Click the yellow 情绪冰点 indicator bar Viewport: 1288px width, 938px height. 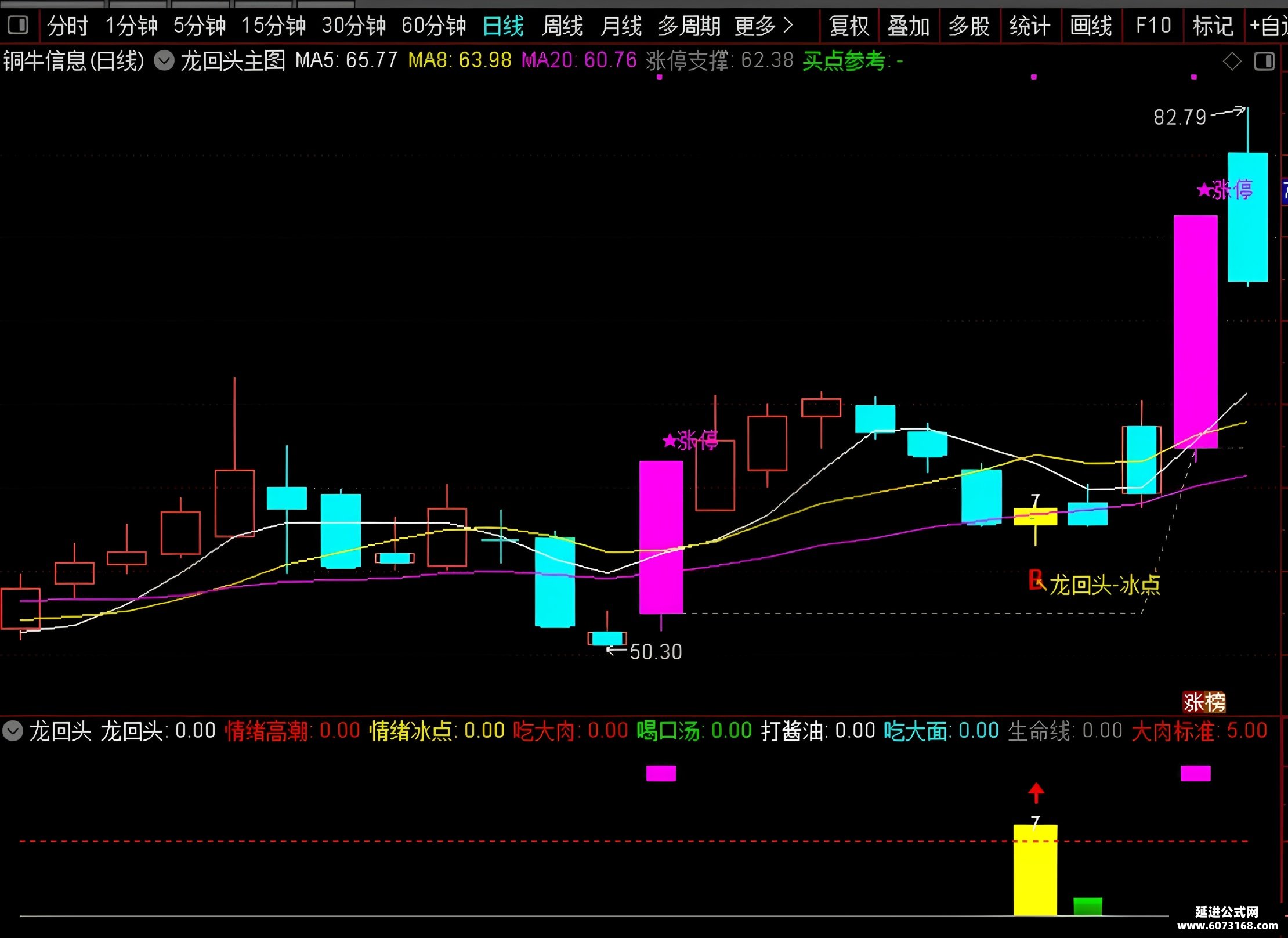tap(1035, 870)
